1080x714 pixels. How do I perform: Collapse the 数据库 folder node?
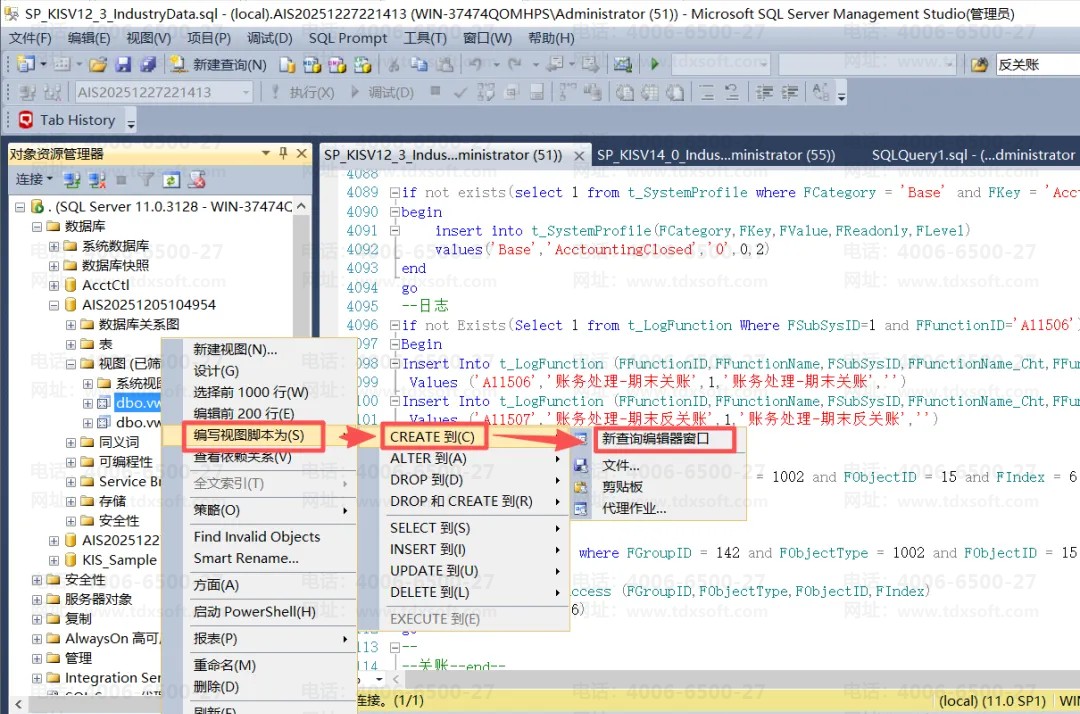point(38,227)
